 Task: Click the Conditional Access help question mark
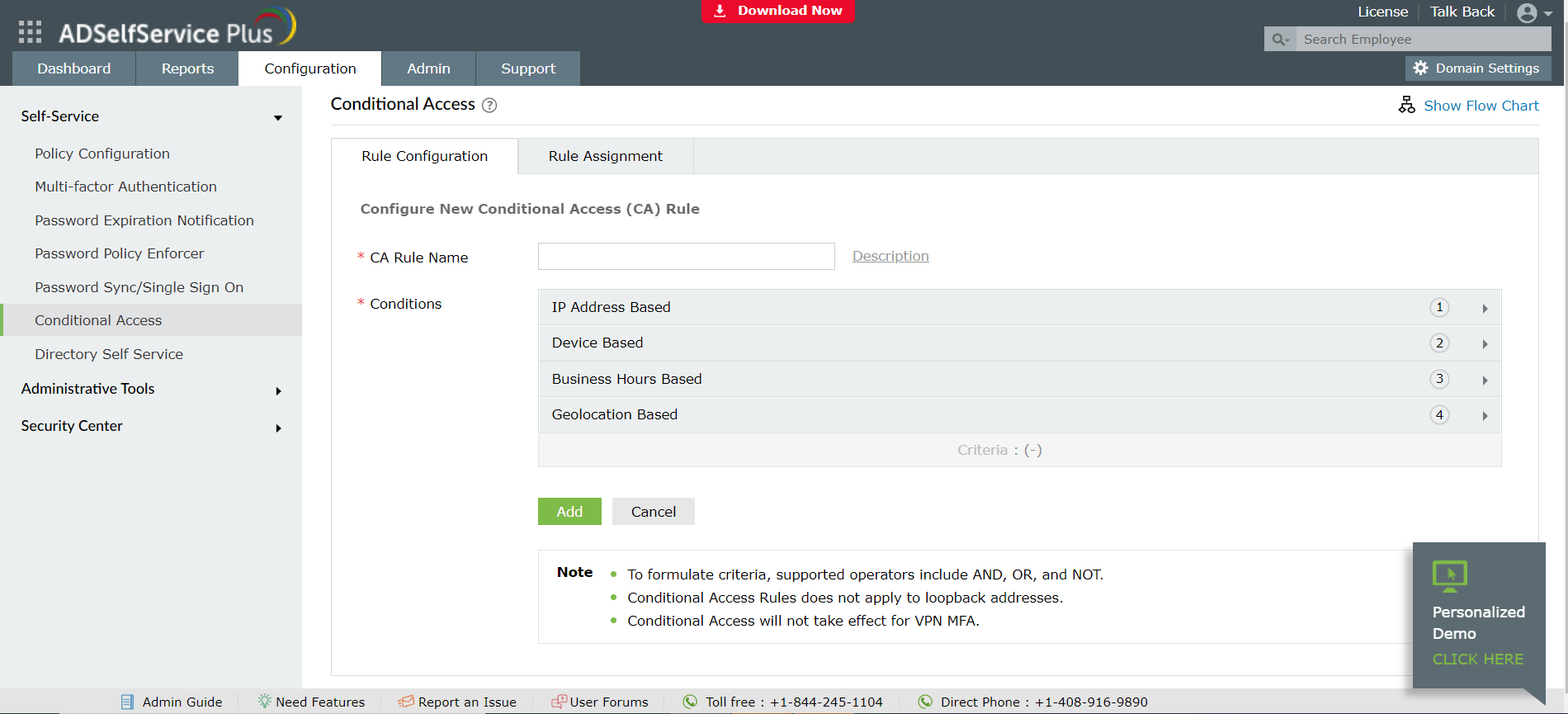click(x=489, y=106)
